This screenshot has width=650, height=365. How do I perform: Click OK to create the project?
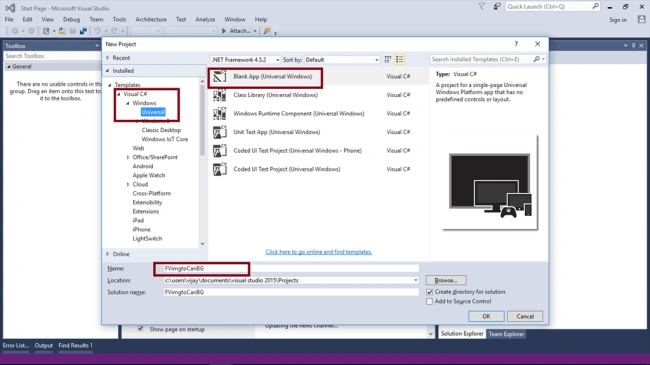(x=486, y=316)
